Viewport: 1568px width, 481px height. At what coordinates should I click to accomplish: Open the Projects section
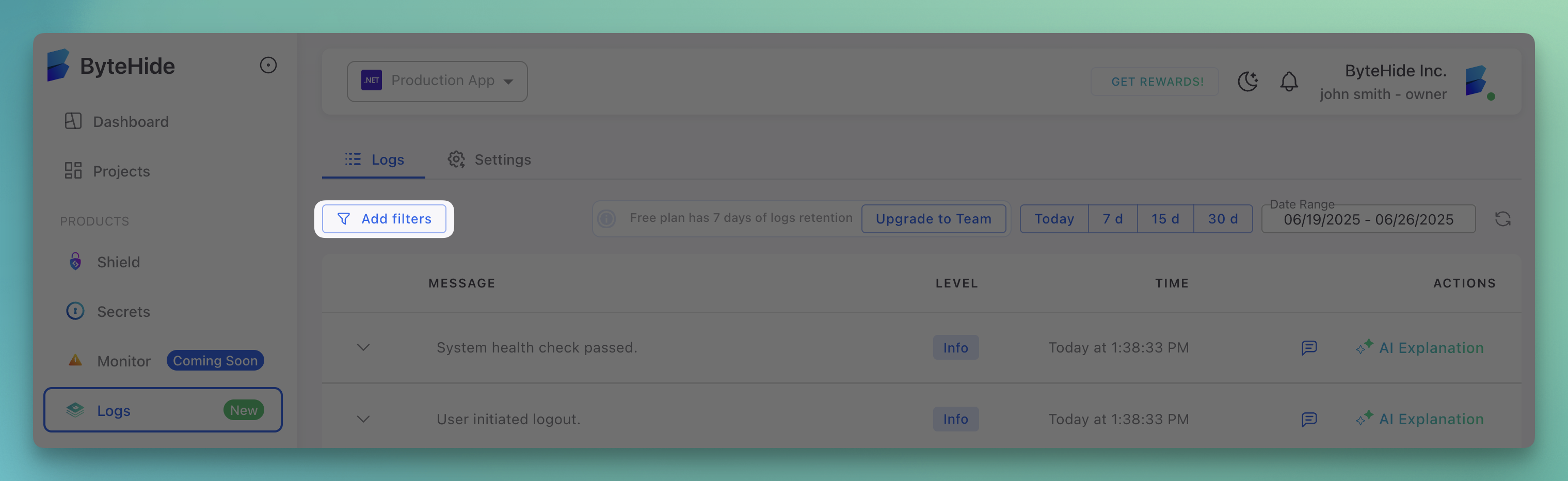[x=121, y=171]
